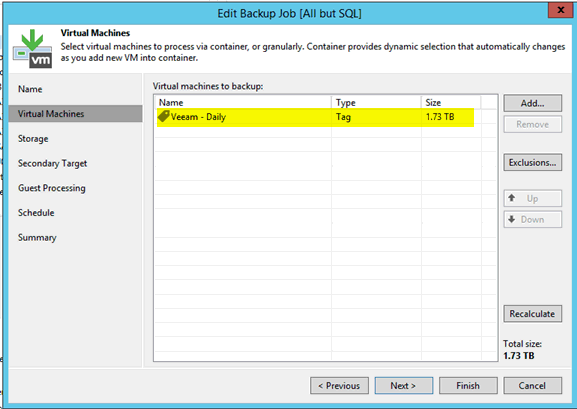Open the Exclusions... dialog
Image resolution: width=577 pixels, height=409 pixels.
532,162
